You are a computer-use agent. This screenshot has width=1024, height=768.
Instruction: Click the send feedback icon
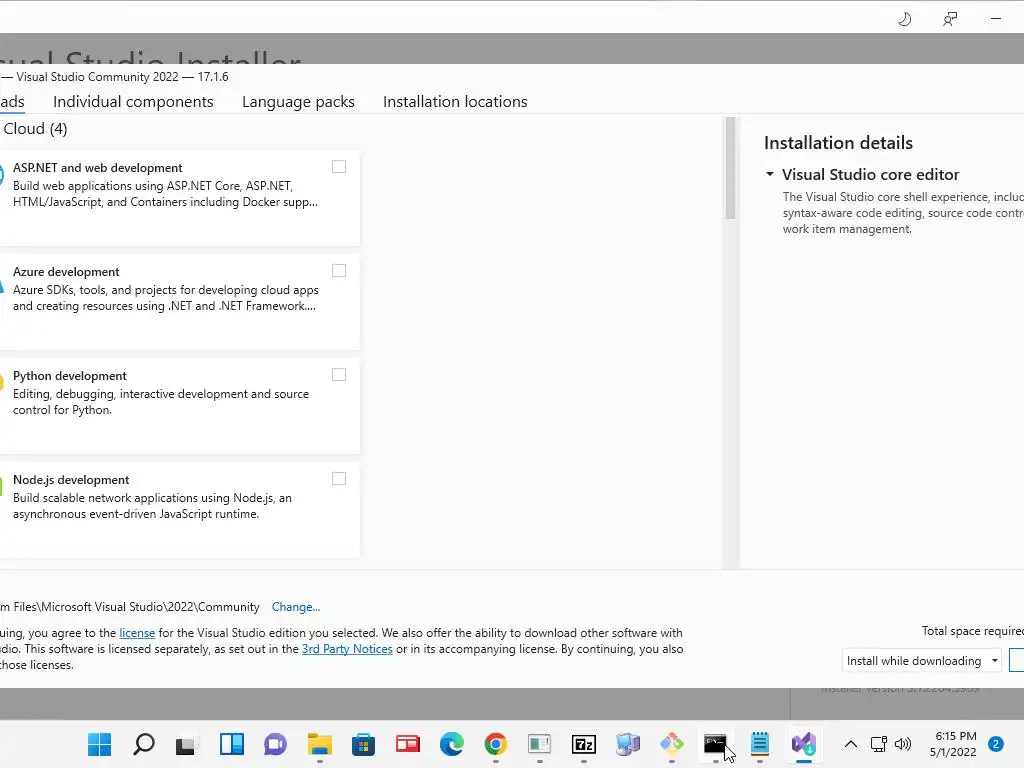coord(950,19)
